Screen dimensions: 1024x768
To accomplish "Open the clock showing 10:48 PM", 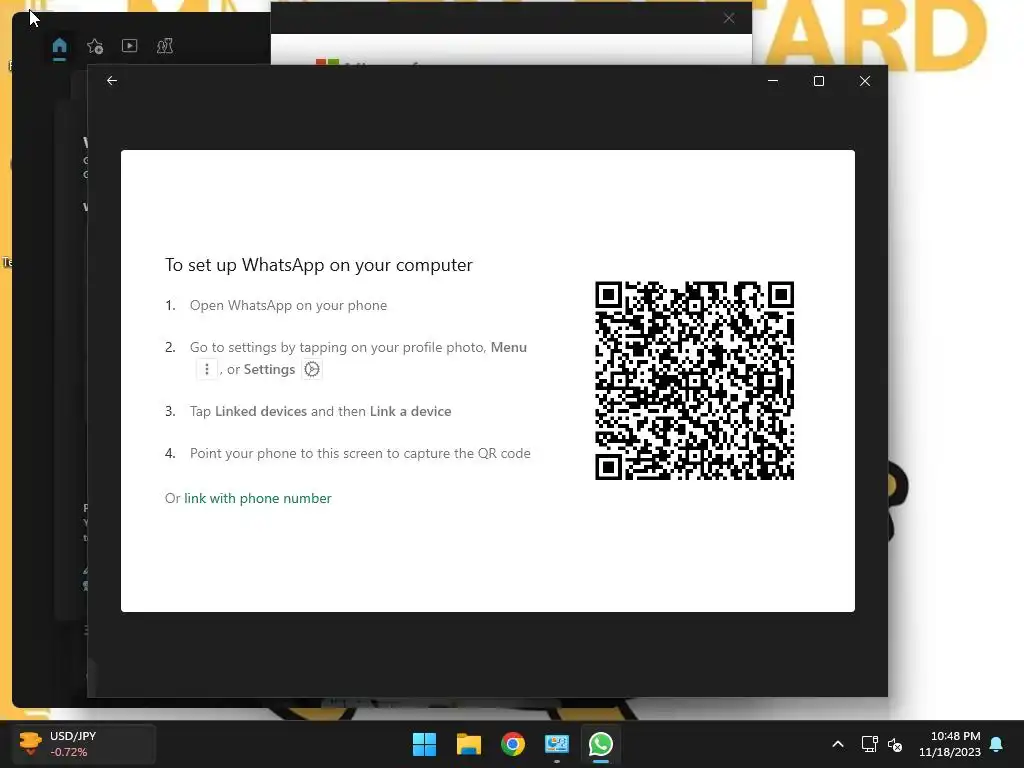I will (x=950, y=744).
